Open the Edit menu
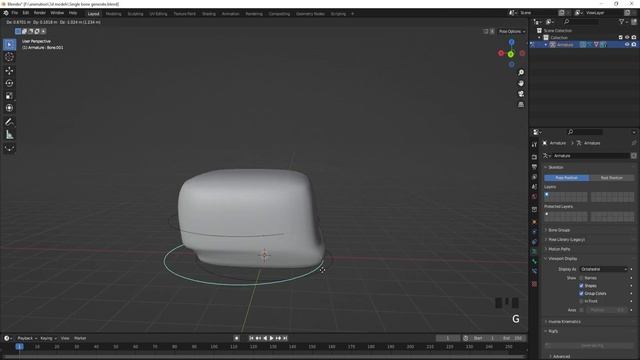640x360 pixels. (x=26, y=13)
